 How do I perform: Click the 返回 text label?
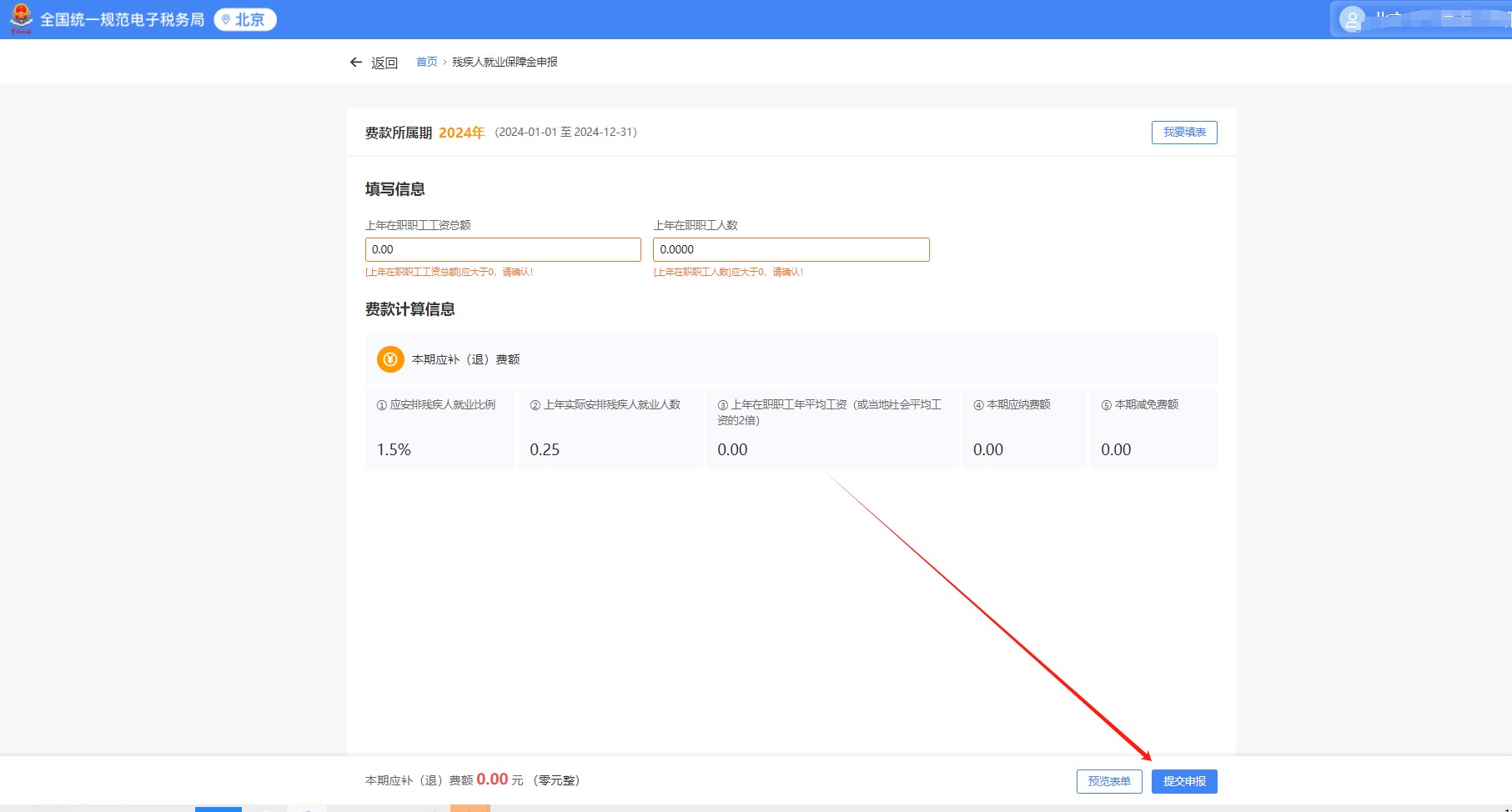tap(384, 63)
